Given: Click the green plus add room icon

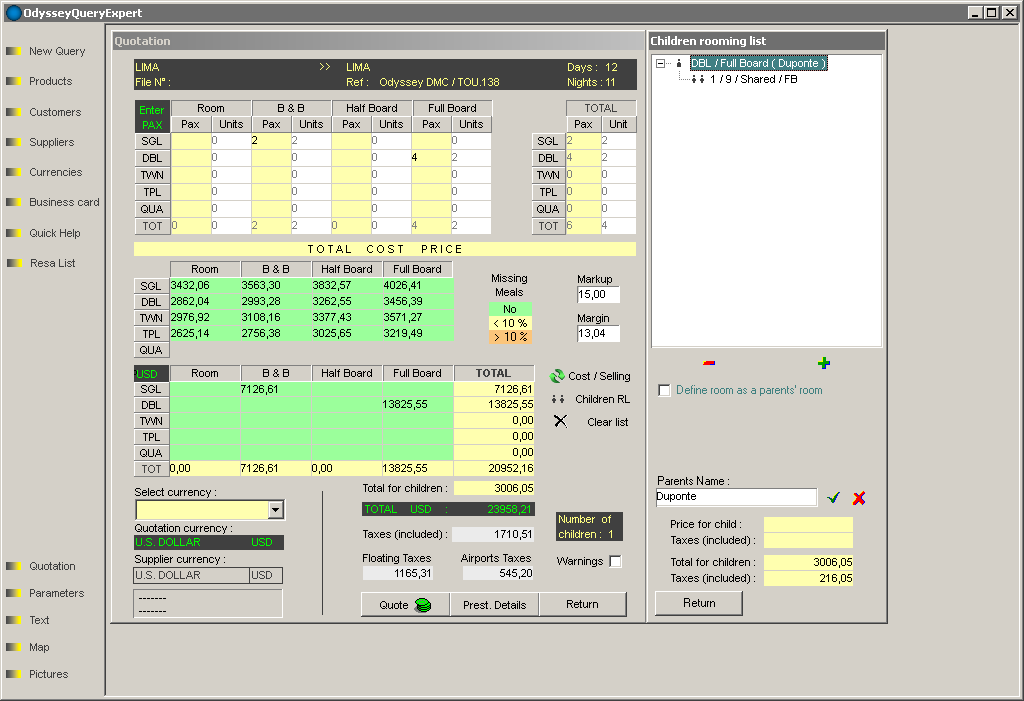Looking at the screenshot, I should pyautogui.click(x=824, y=363).
